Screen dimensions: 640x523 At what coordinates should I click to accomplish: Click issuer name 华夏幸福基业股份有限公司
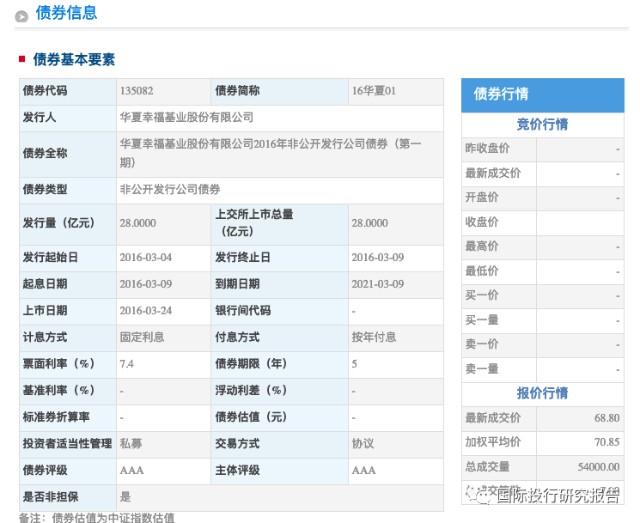pyautogui.click(x=187, y=118)
